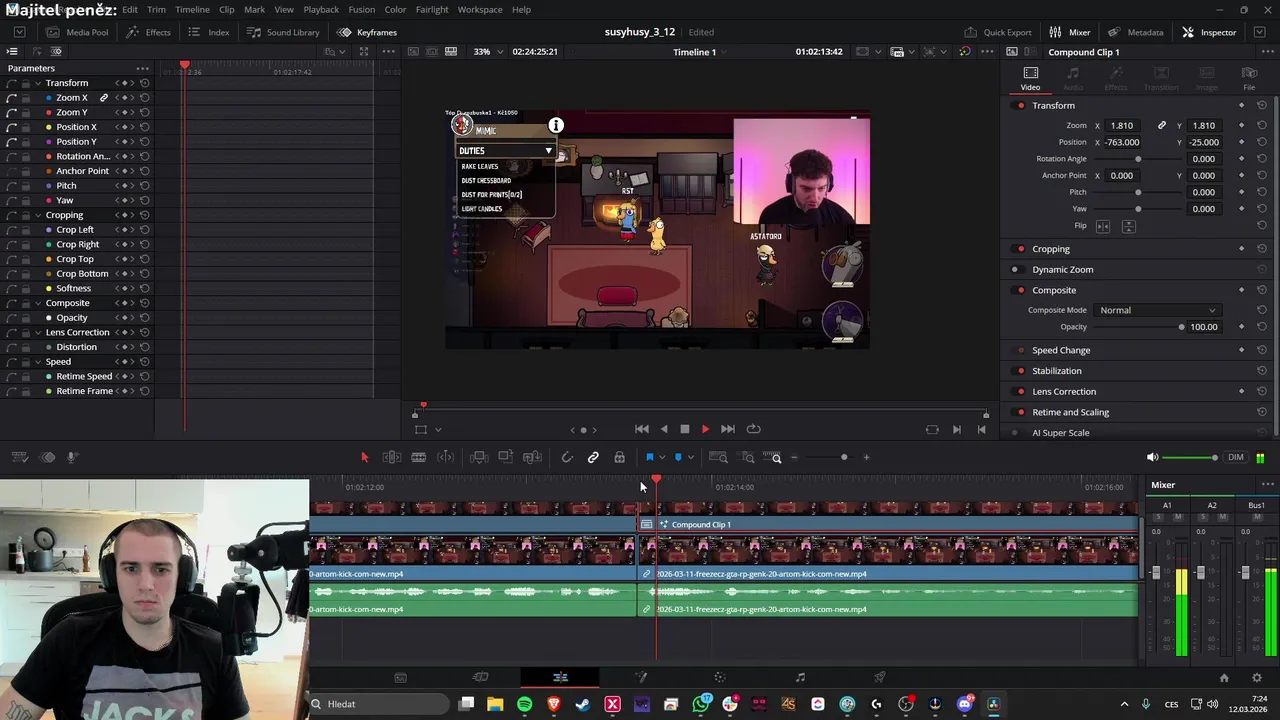
Task: Open the viewer zoom 33% dropdown
Action: [x=488, y=52]
